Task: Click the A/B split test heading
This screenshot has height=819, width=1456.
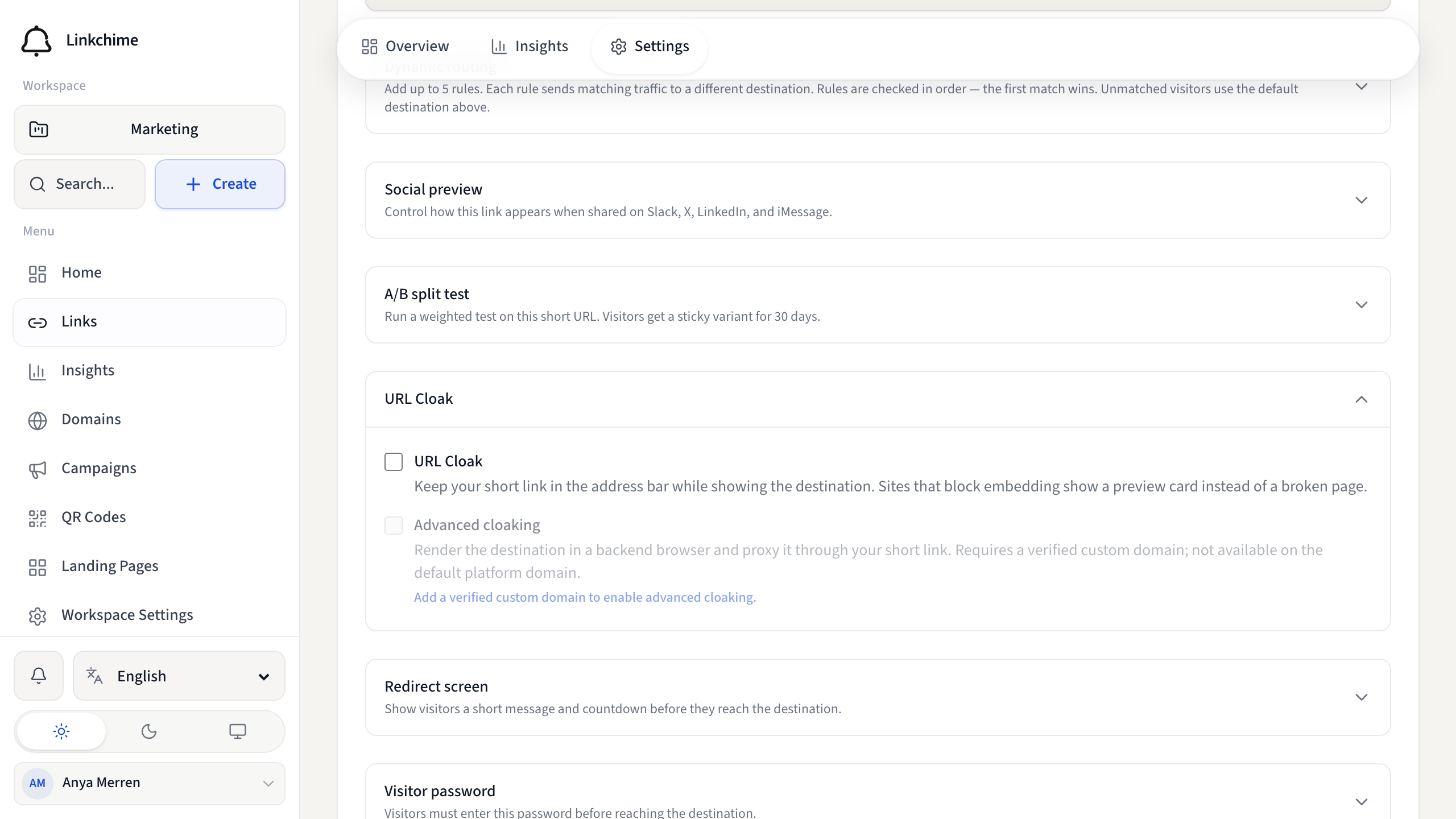Action: coord(427,294)
